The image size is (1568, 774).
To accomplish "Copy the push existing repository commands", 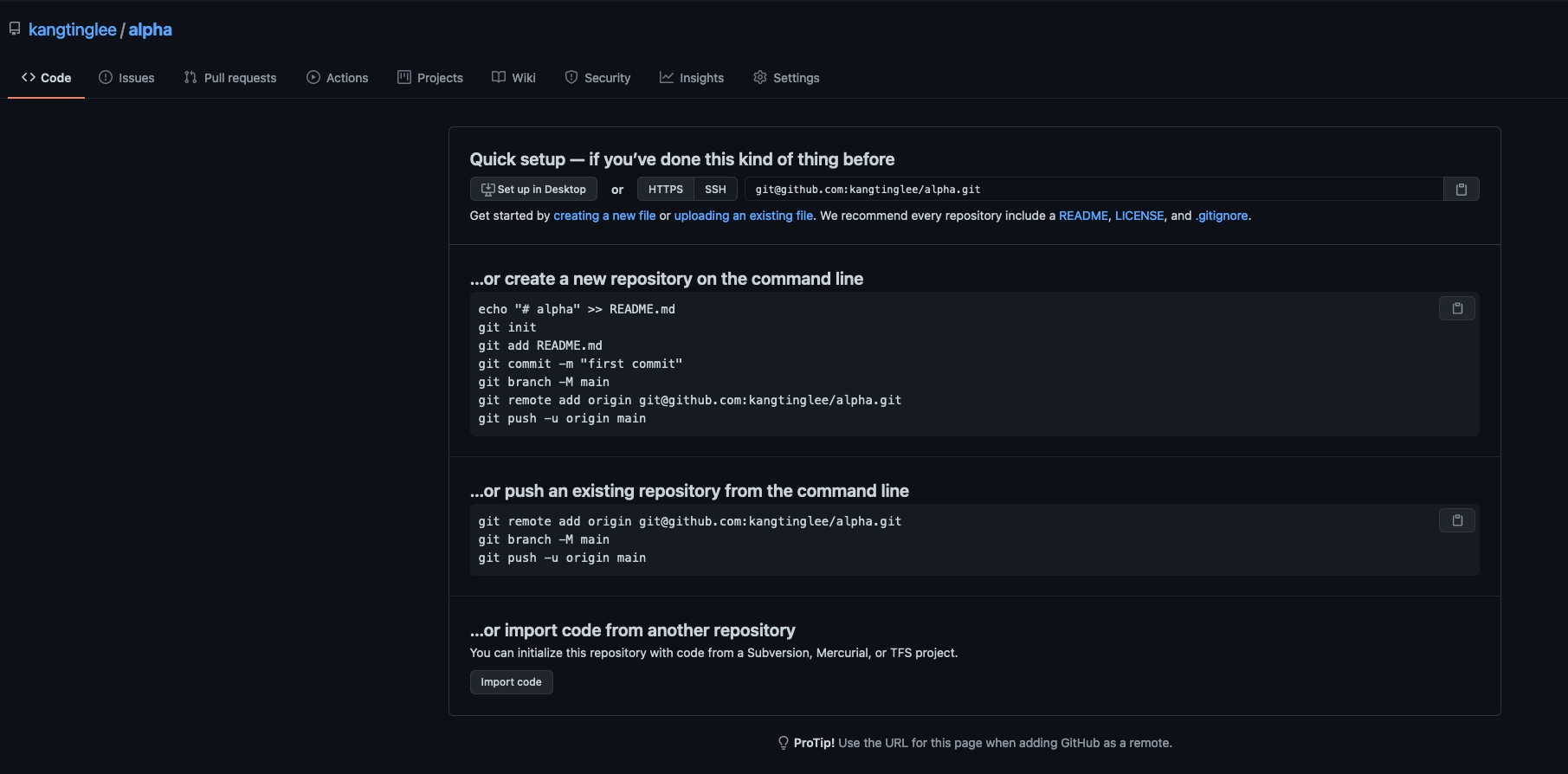I will pyautogui.click(x=1457, y=520).
